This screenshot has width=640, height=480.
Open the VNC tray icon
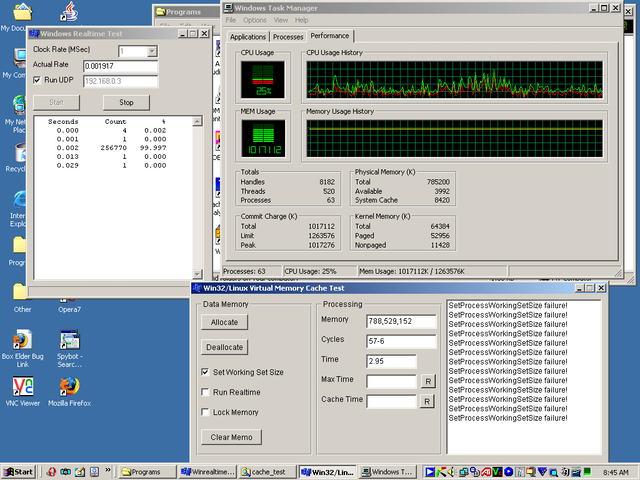497,472
